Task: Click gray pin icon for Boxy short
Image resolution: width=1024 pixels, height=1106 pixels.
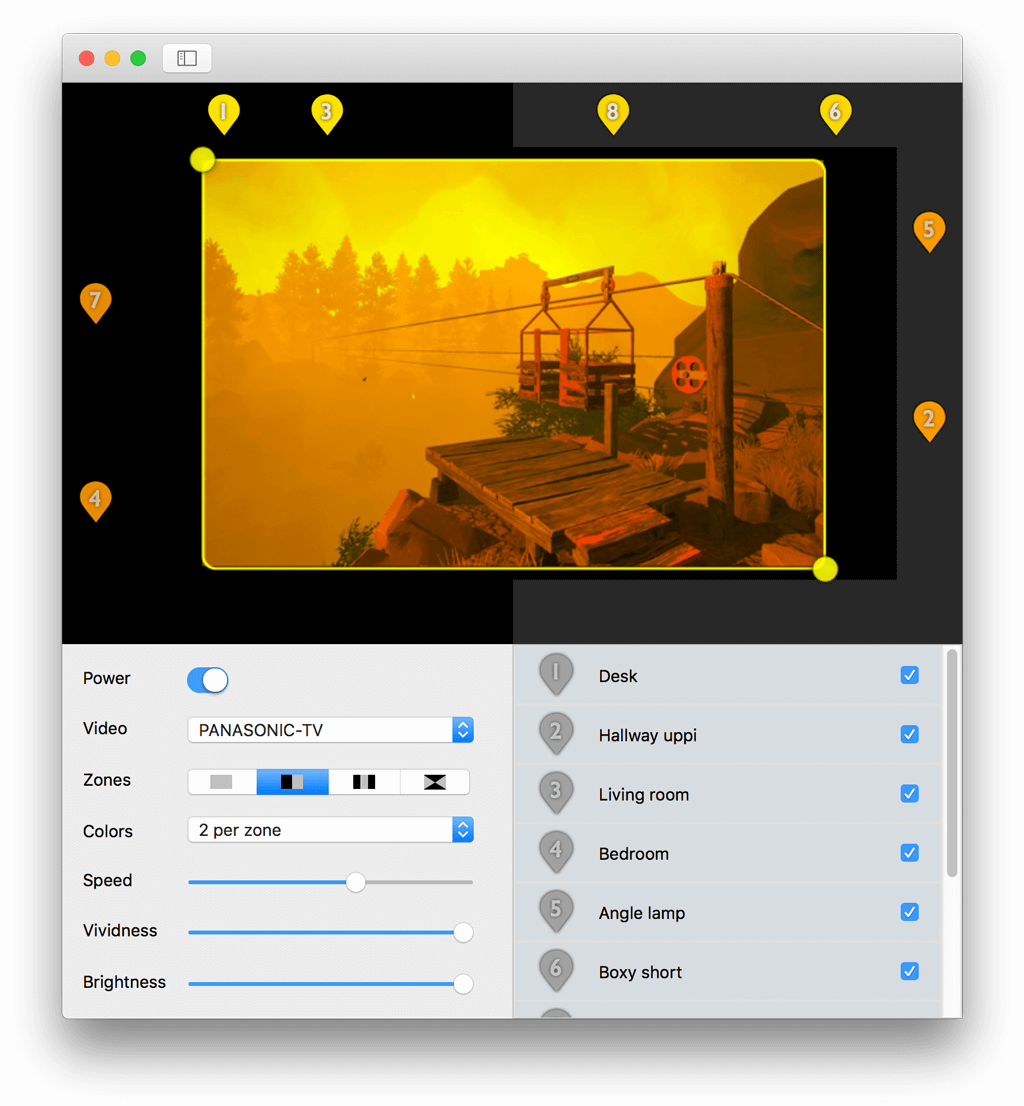Action: tap(556, 971)
